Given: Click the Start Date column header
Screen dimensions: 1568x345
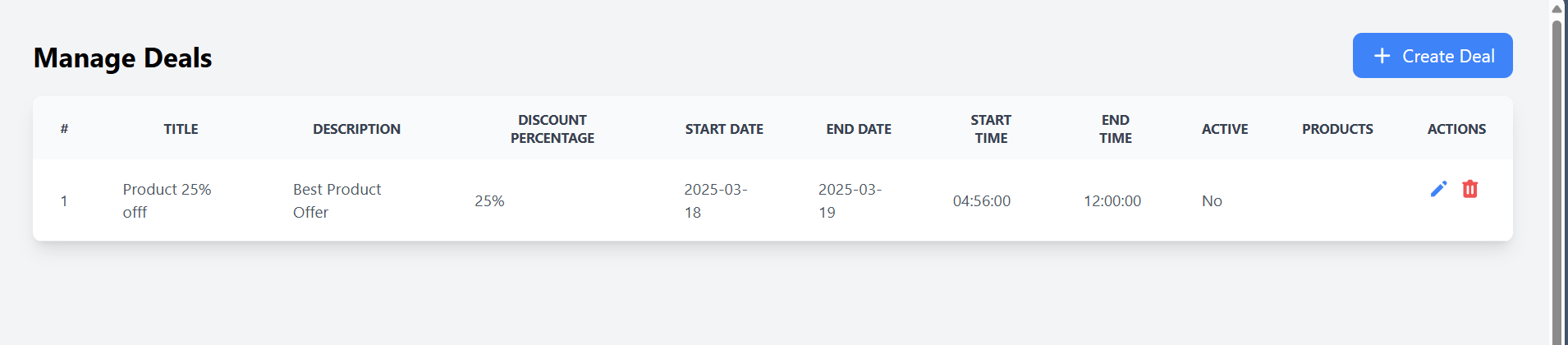Looking at the screenshot, I should coord(724,129).
